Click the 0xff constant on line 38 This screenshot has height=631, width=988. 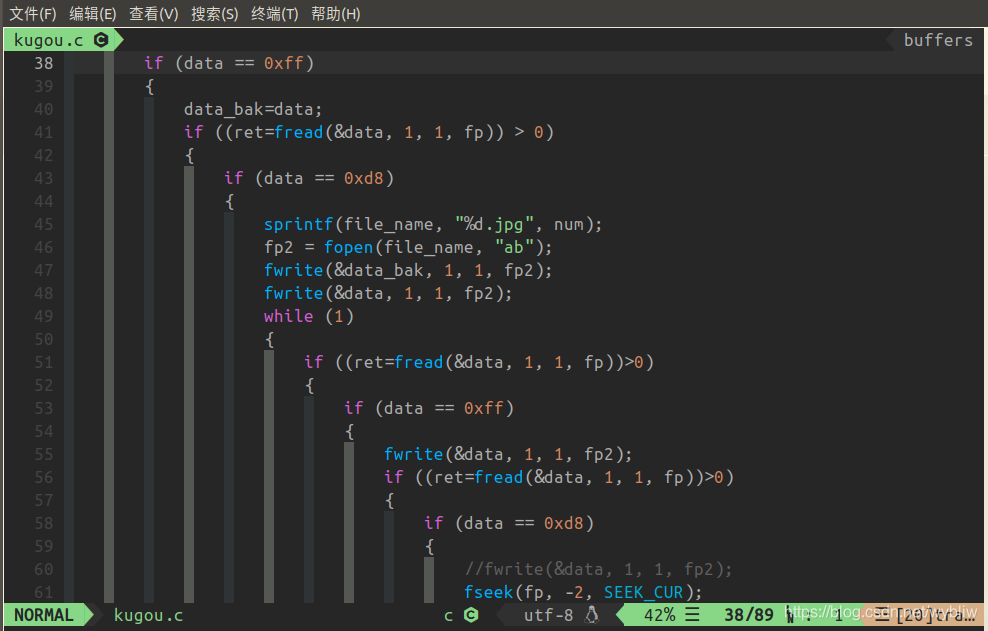tap(284, 64)
